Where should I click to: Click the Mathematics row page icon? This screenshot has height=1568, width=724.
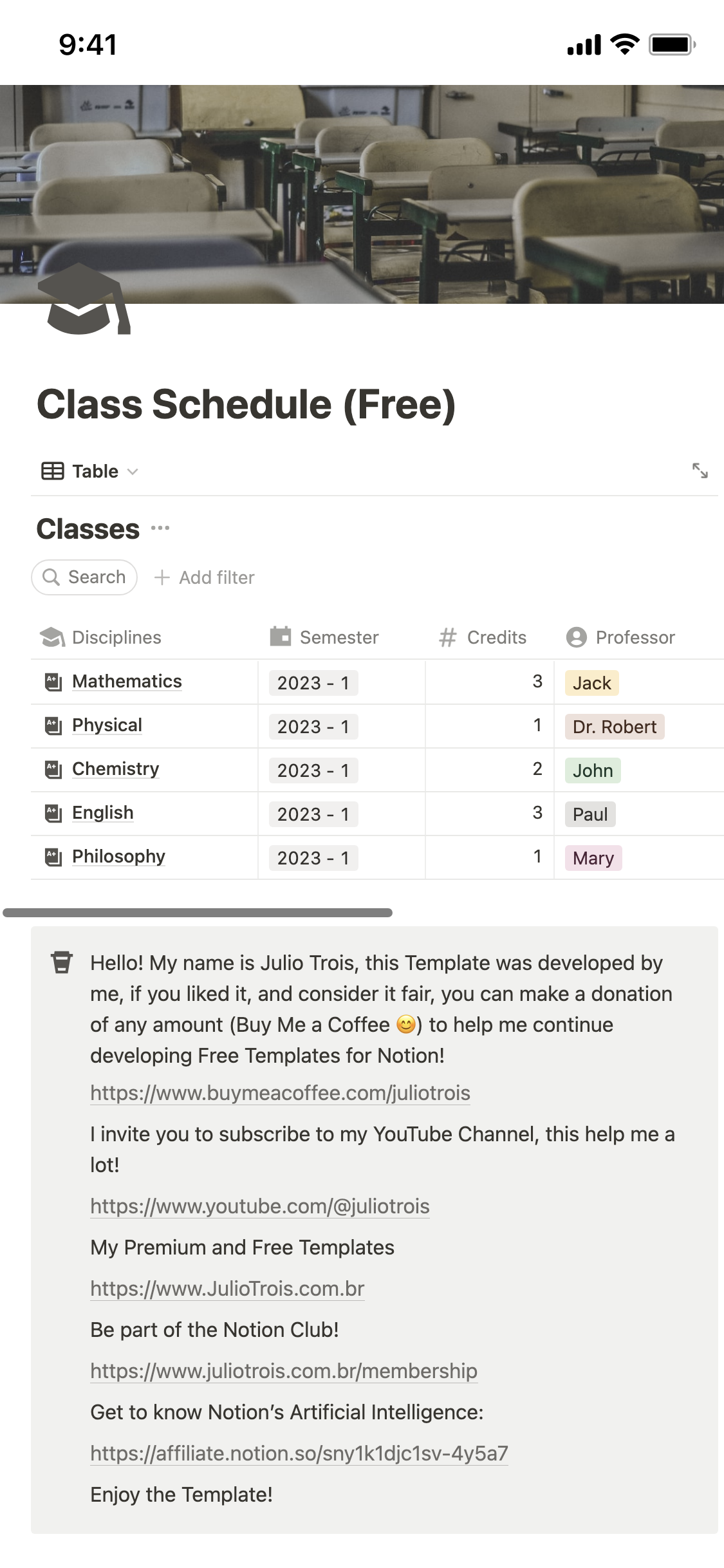(53, 682)
